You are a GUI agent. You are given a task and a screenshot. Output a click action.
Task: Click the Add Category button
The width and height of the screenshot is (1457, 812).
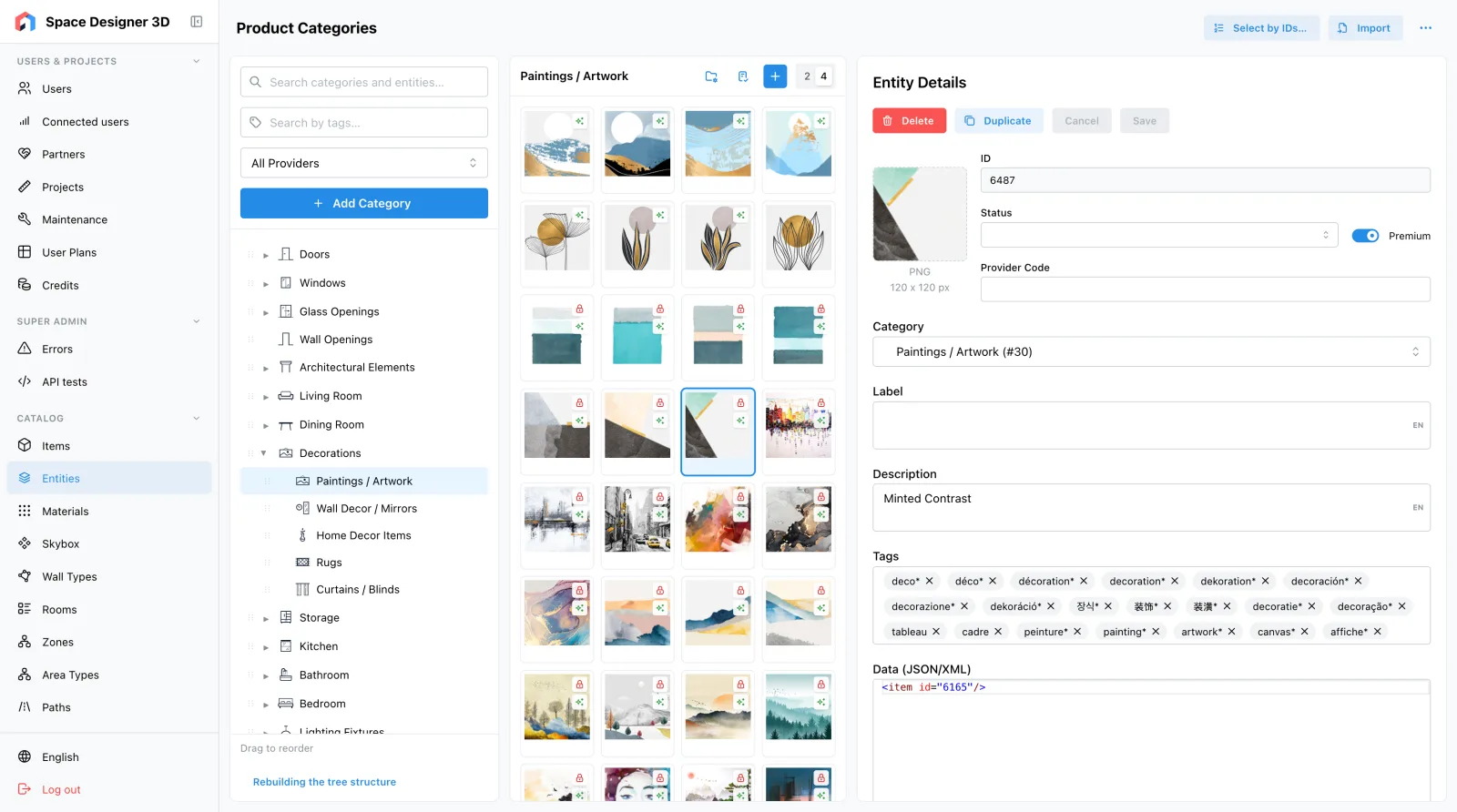[x=364, y=203]
